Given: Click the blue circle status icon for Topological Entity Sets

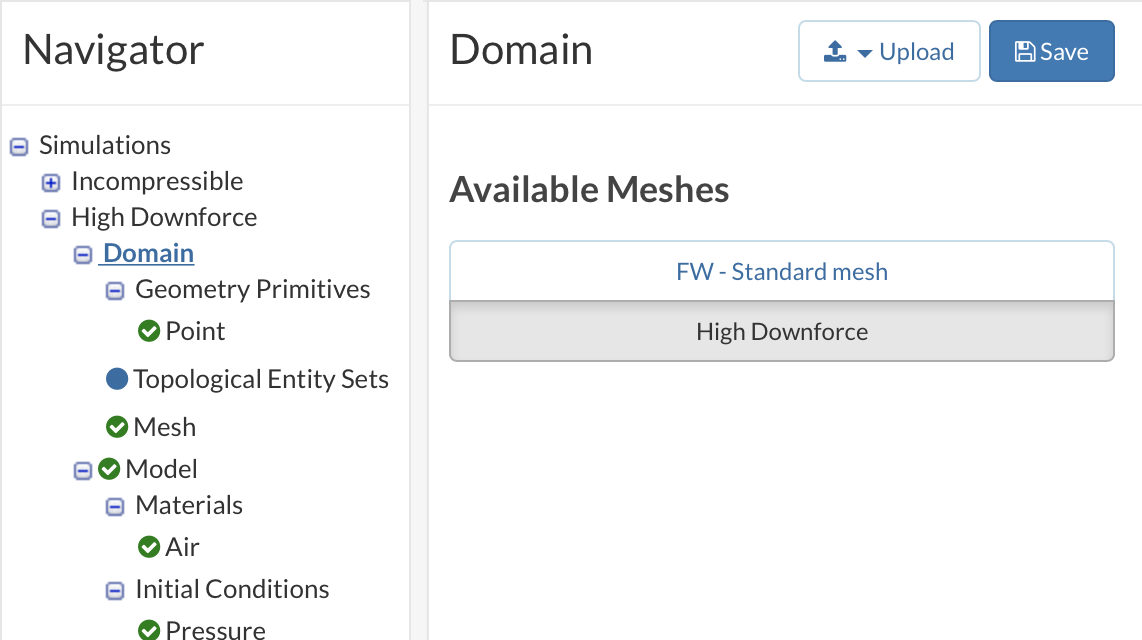Looking at the screenshot, I should pos(117,379).
